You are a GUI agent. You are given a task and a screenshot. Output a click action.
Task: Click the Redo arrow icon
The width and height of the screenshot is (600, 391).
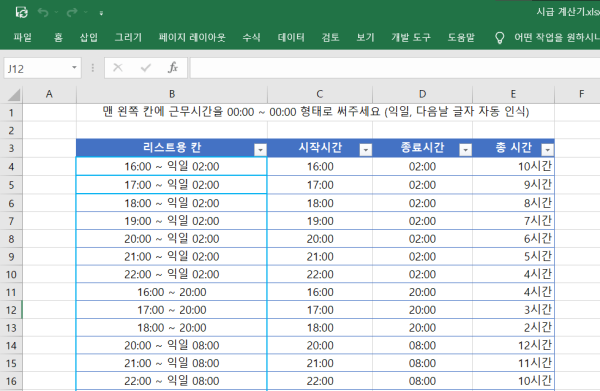72,13
